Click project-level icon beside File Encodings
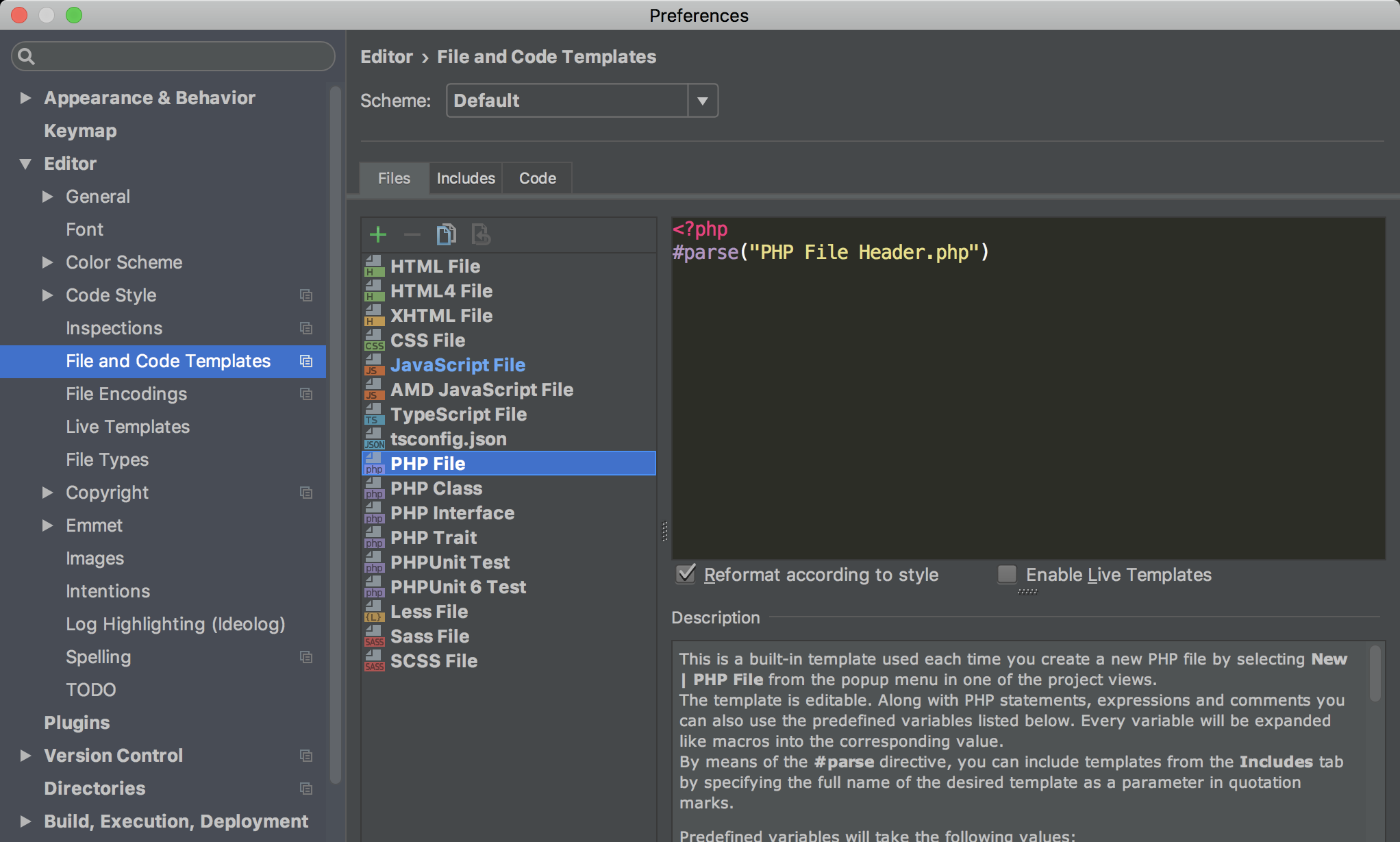1400x842 pixels. [x=306, y=394]
